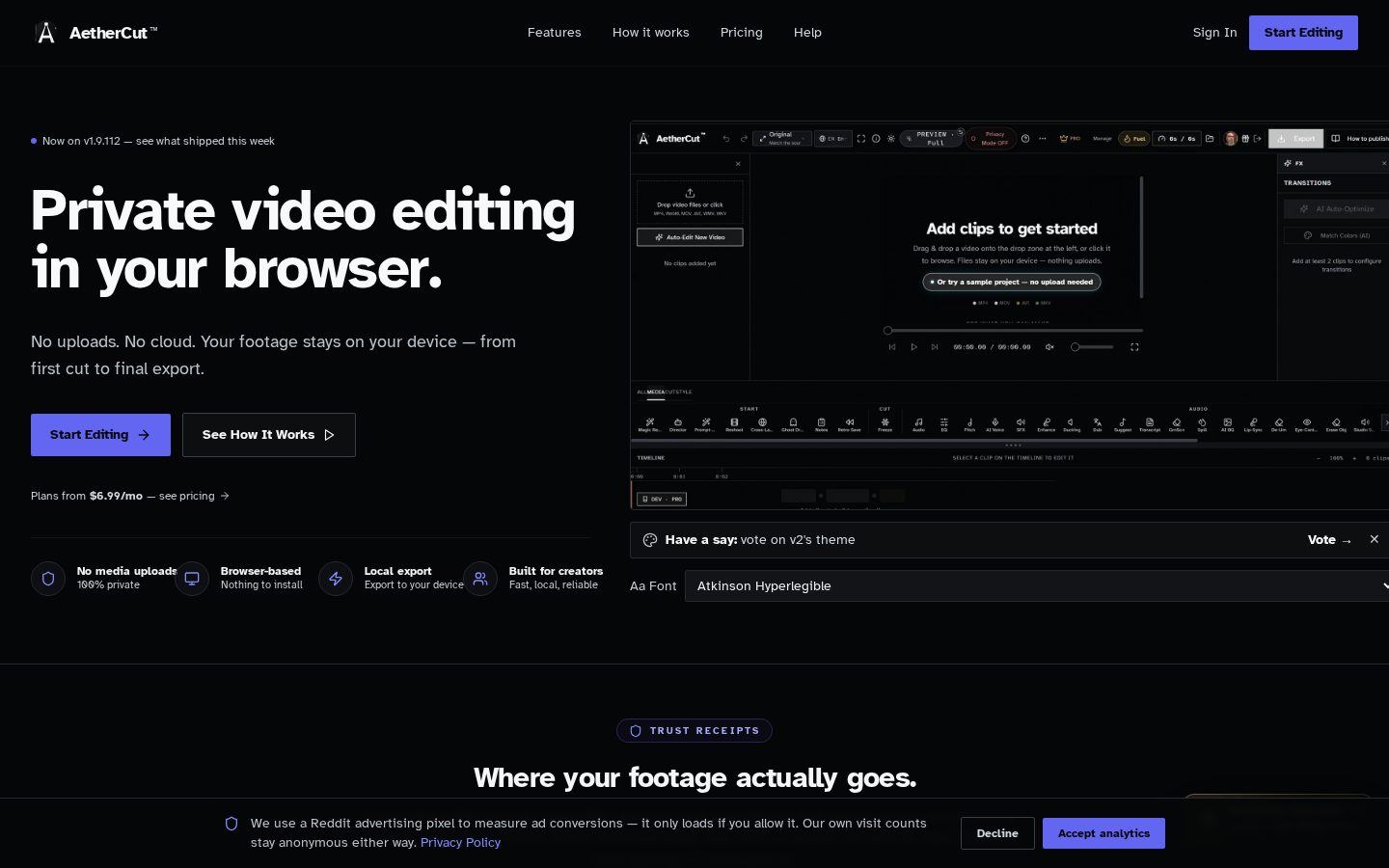Open the EN language selector

click(833, 139)
